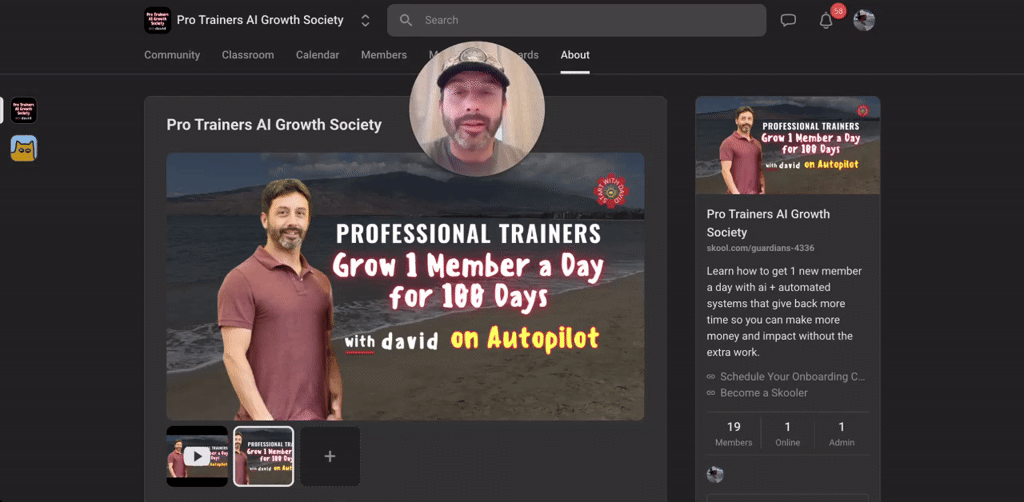The width and height of the screenshot is (1024, 502).
Task: Click the Pro Trainers AI Growth Society heading
Action: tap(274, 125)
